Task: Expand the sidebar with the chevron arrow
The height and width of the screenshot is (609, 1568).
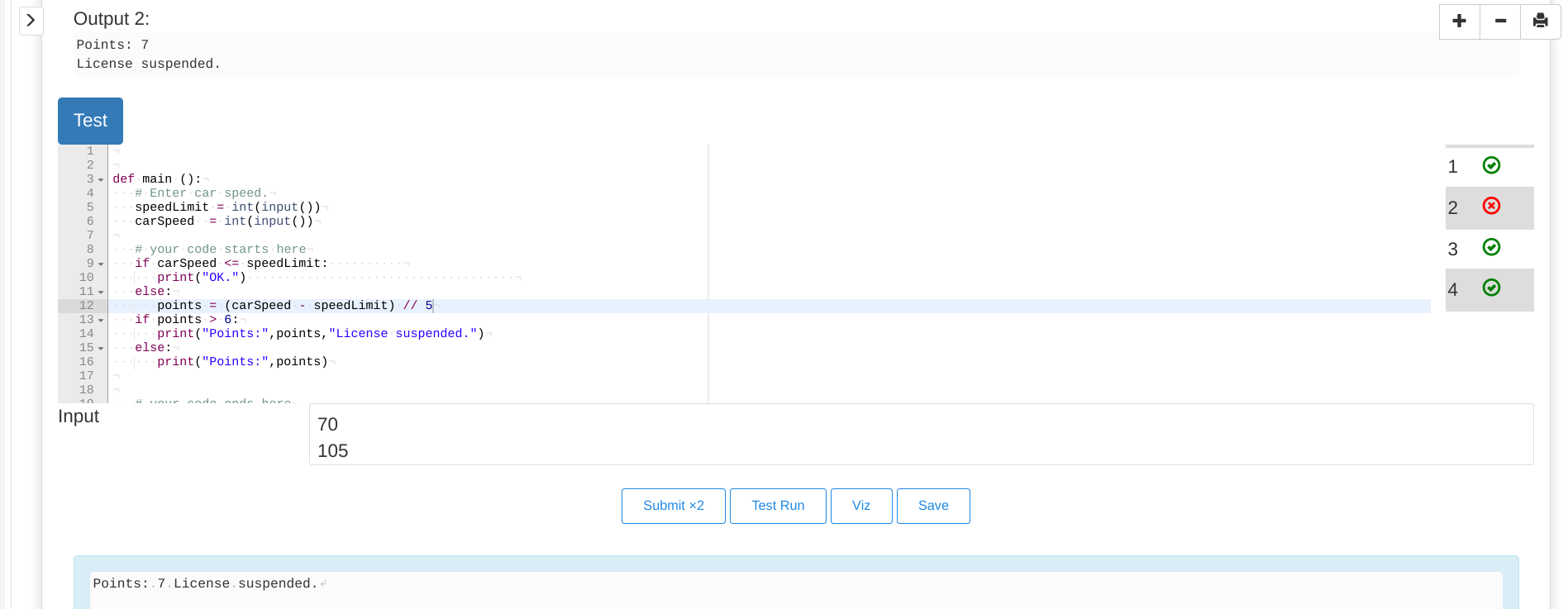Action: click(x=31, y=20)
